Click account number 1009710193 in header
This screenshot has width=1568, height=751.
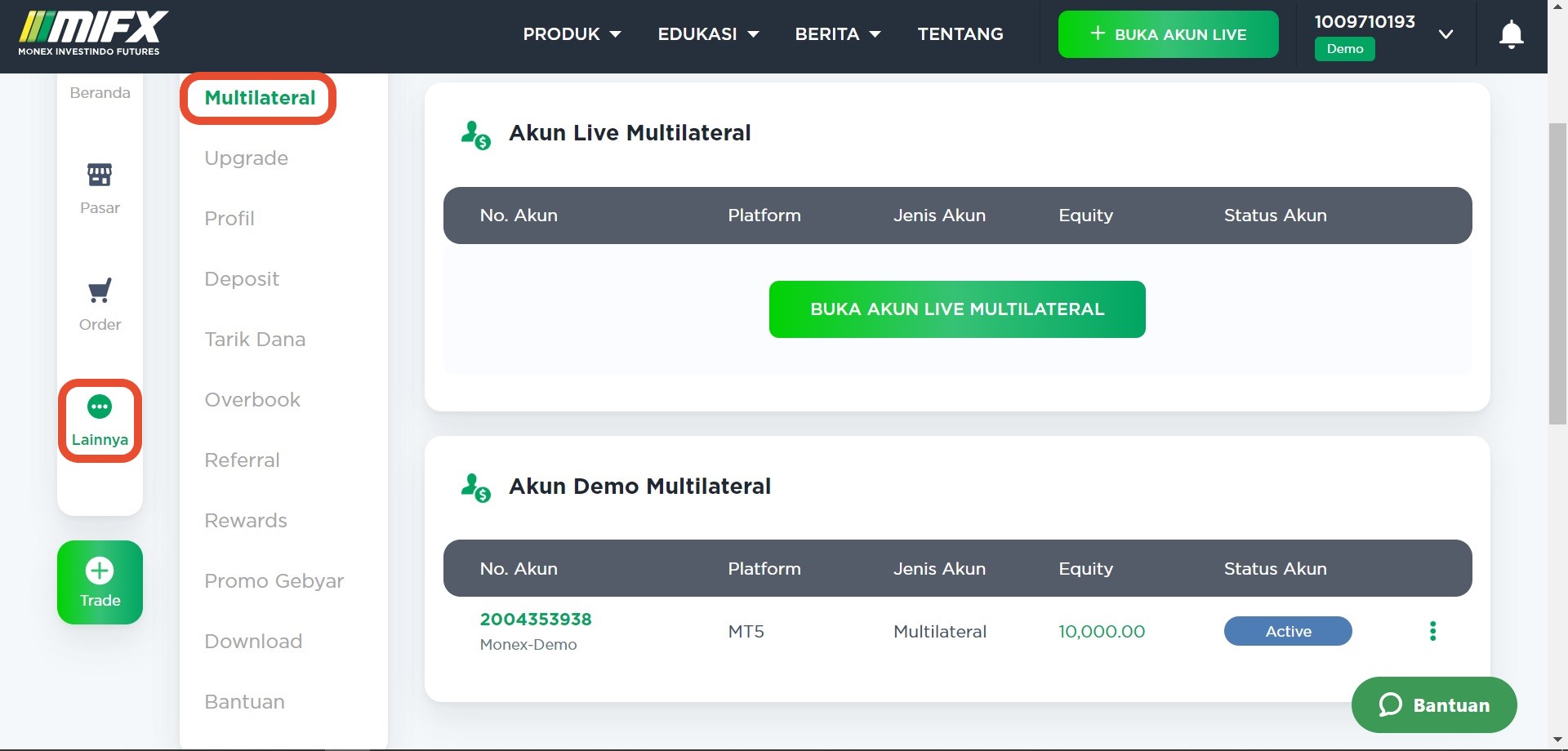[1364, 22]
